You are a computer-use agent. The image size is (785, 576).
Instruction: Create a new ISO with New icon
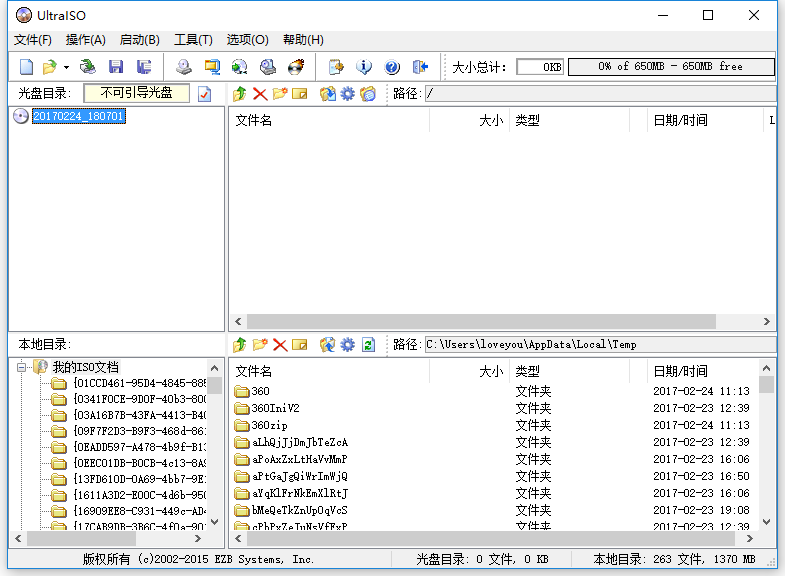point(26,67)
